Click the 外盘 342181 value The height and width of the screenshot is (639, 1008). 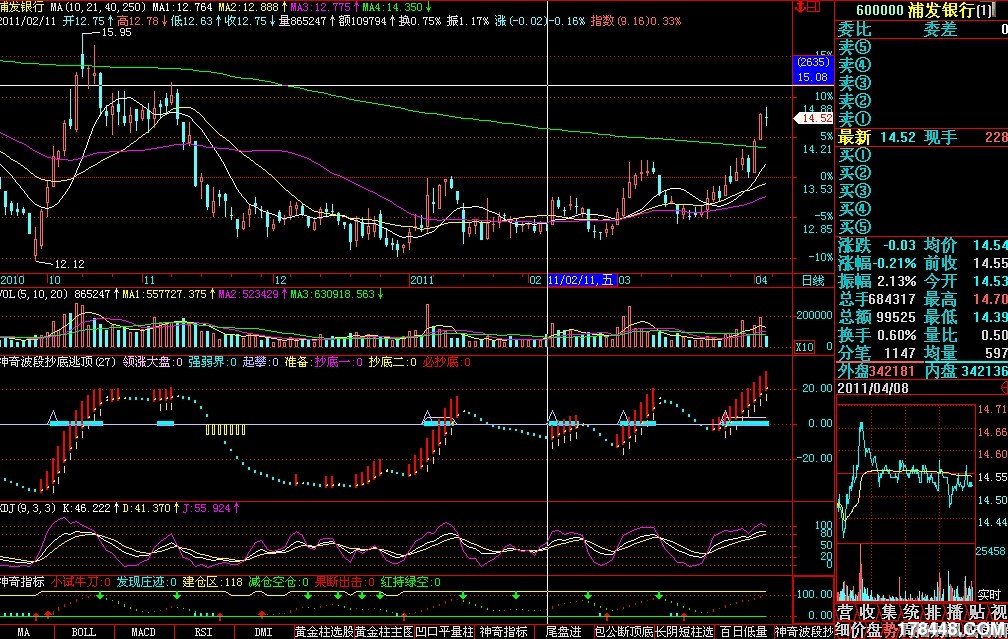[892, 371]
